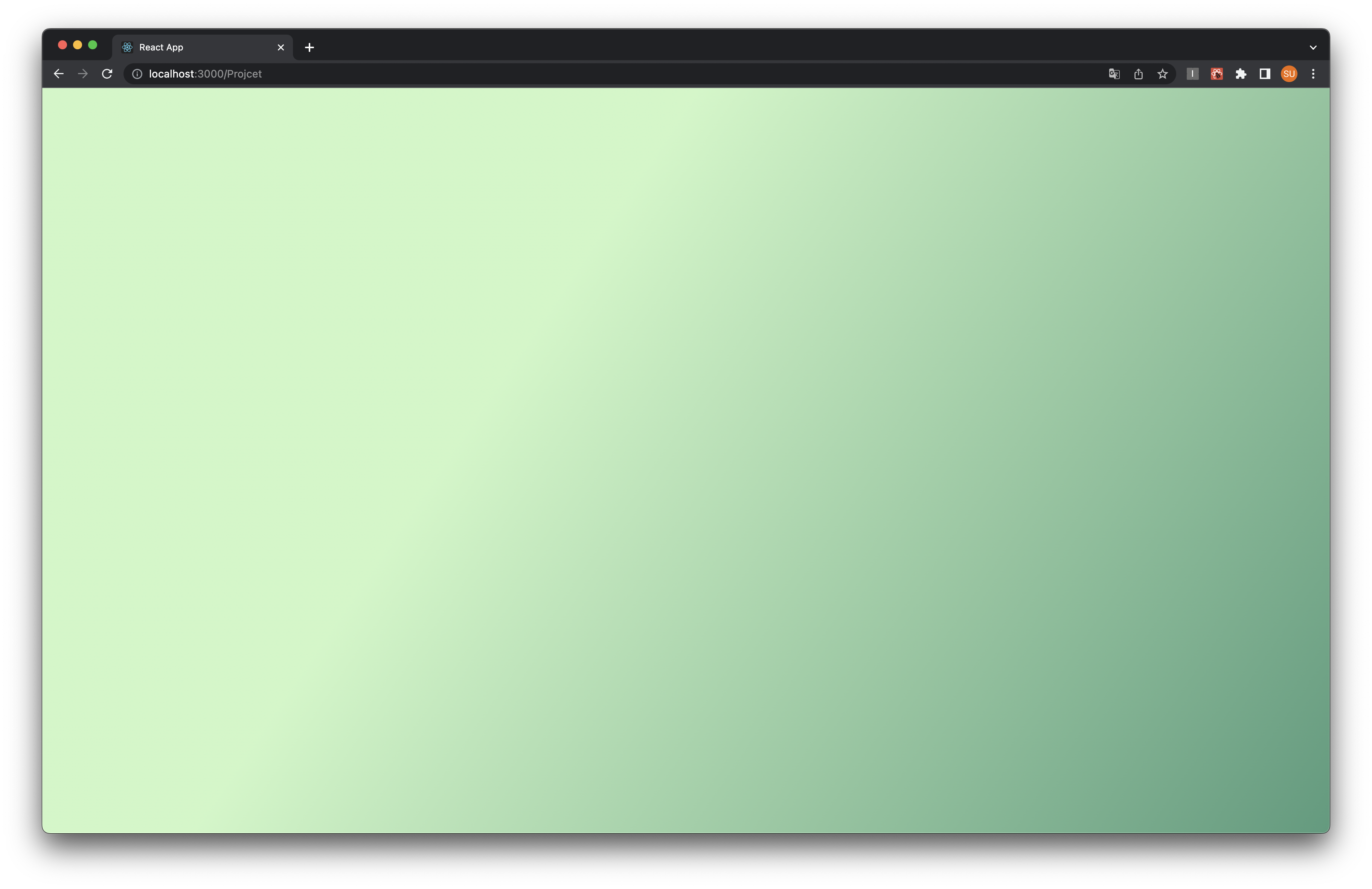Toggle the browser side panel
The image size is (1372, 889).
1265,74
